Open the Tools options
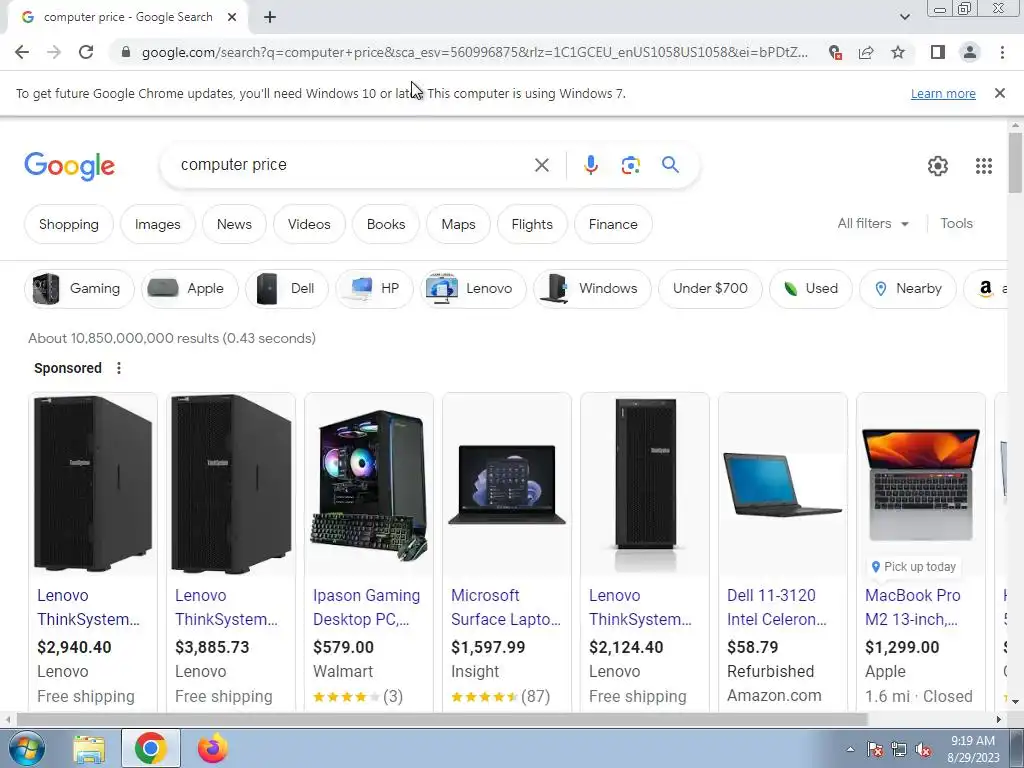Image resolution: width=1024 pixels, height=768 pixels. tap(957, 223)
